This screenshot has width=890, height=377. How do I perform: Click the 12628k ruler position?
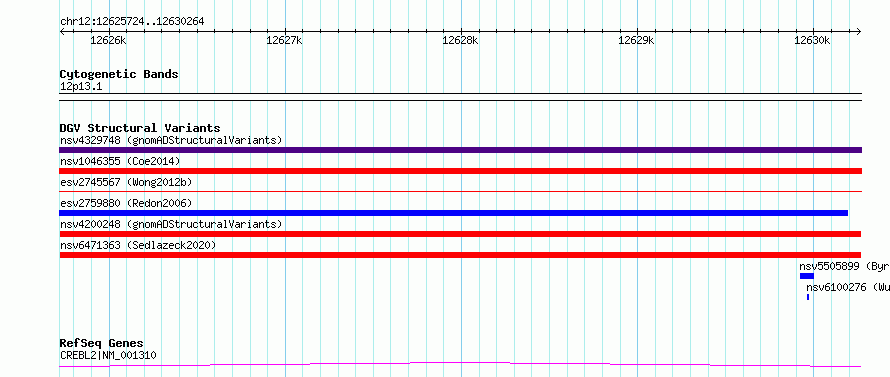coord(460,40)
